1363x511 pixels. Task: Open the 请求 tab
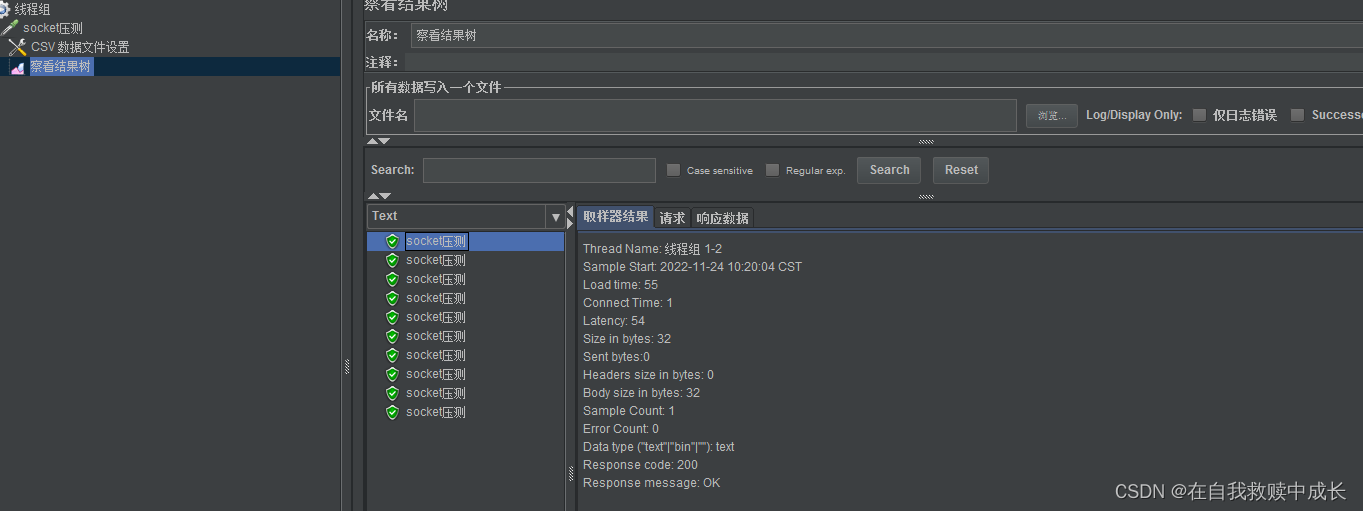point(672,217)
